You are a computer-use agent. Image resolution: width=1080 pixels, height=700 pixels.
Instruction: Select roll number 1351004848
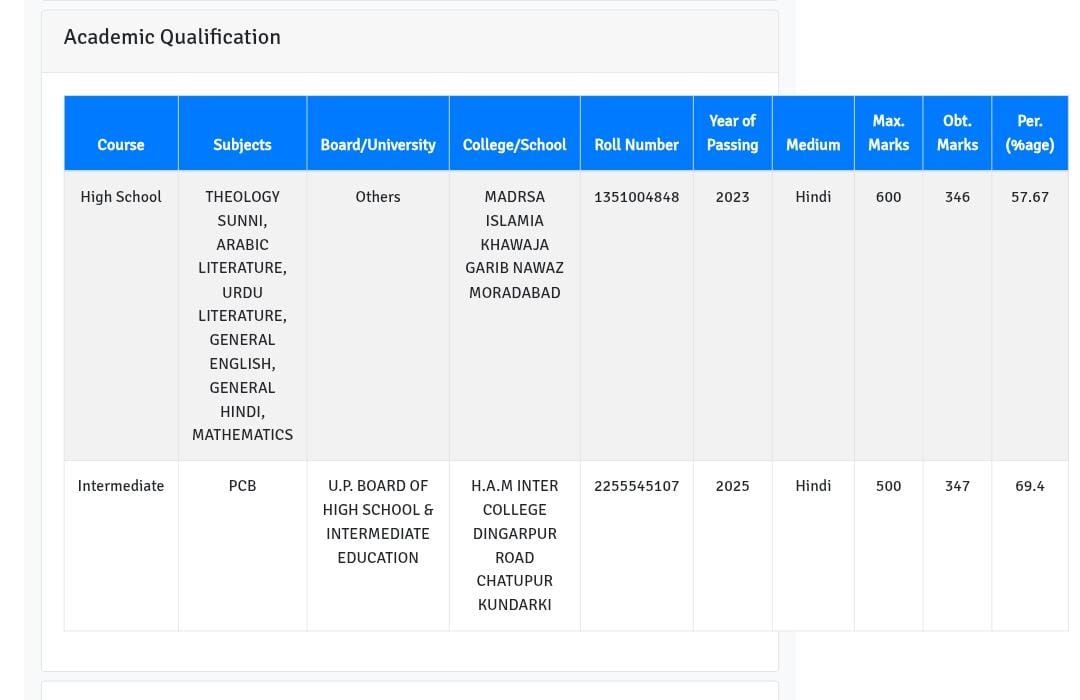636,197
